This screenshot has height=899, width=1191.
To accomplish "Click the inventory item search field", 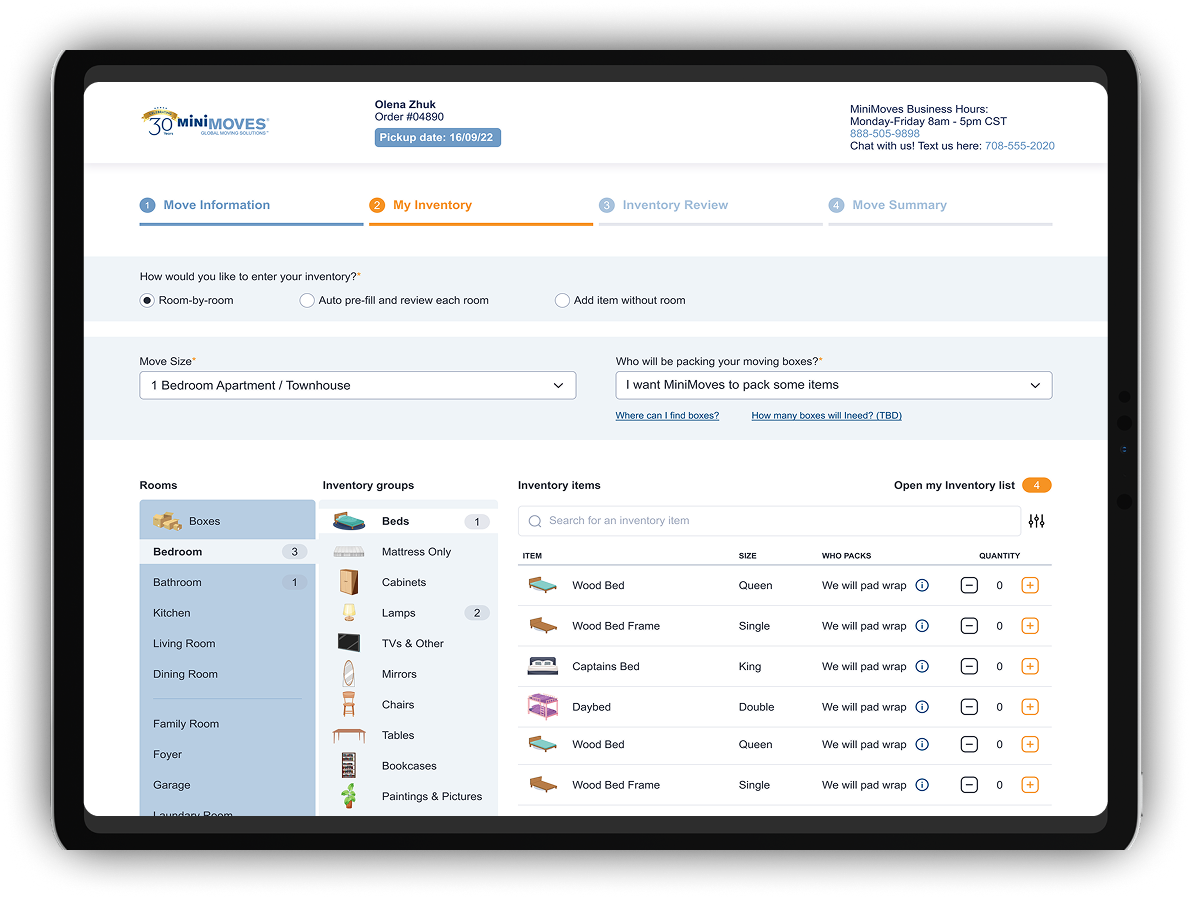I will 770,521.
